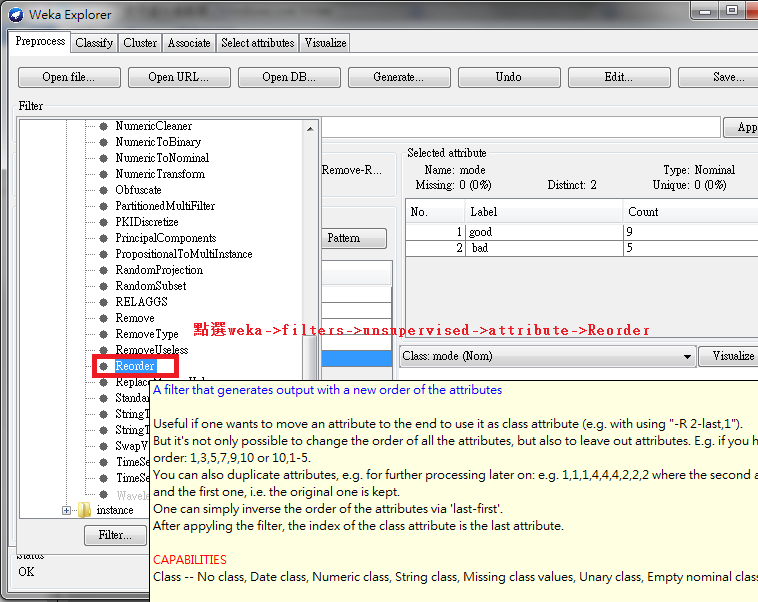This screenshot has height=602, width=758.
Task: Maximize the Weka Explorer window
Action: click(732, 10)
